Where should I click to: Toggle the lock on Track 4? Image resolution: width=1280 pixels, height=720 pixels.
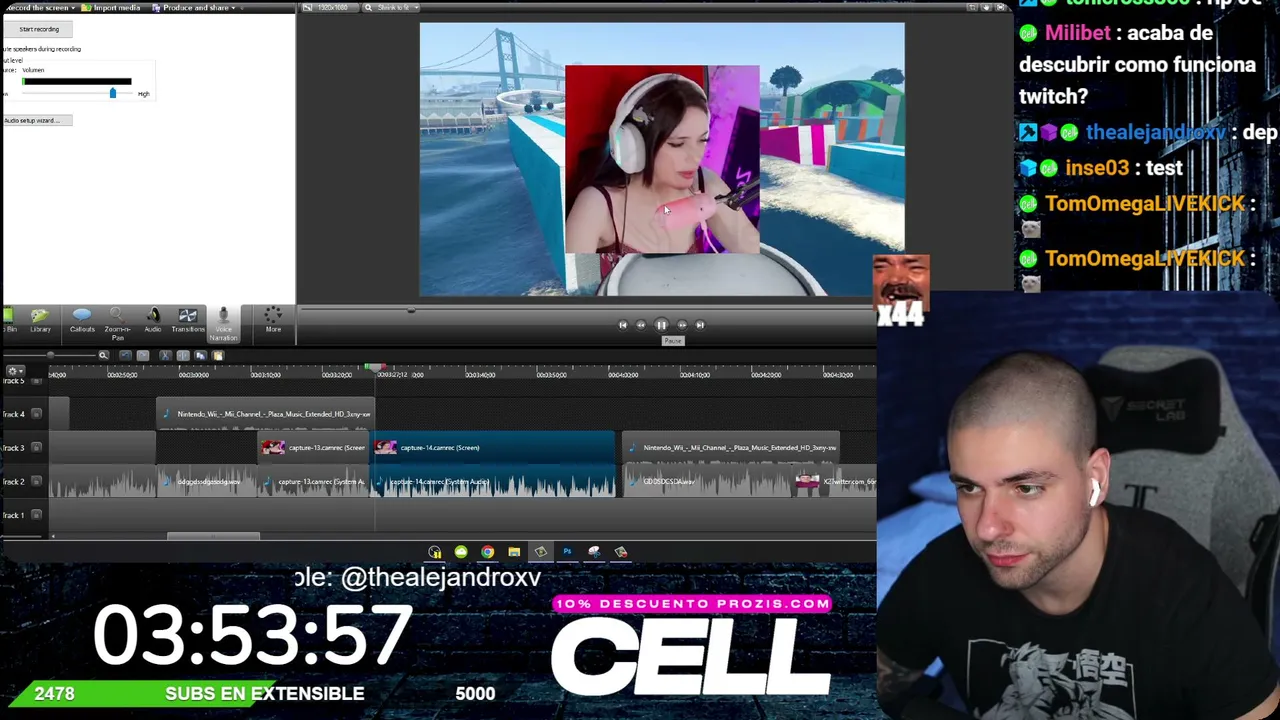tap(37, 414)
